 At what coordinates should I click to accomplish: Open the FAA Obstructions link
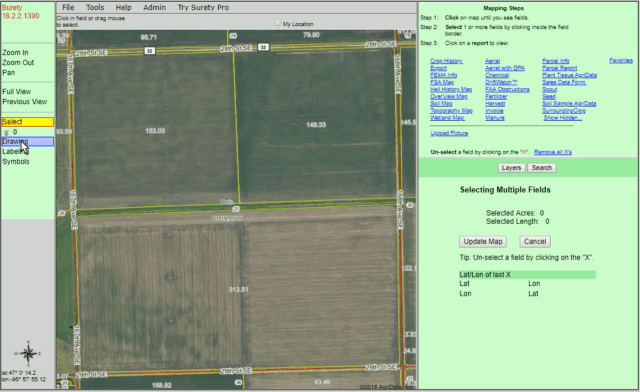[507, 89]
